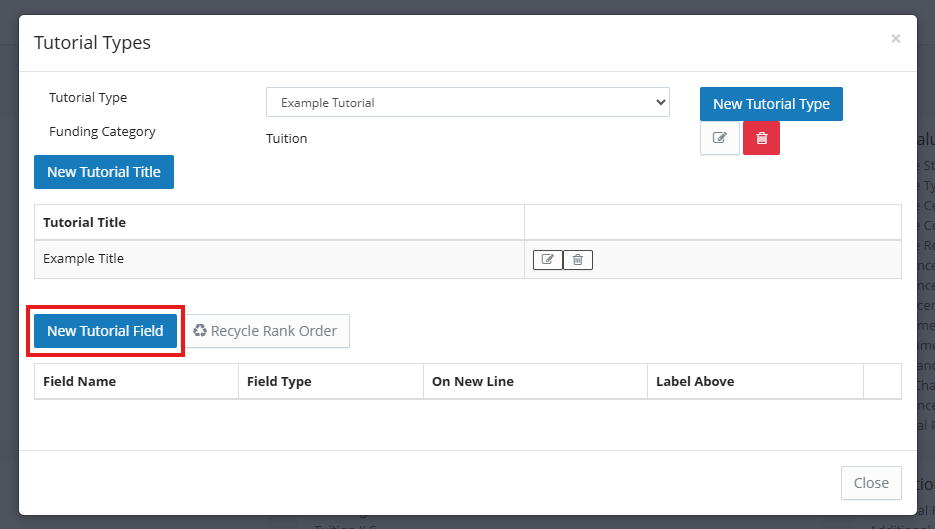Click the Tutorial Types dialog heading

click(x=93, y=43)
